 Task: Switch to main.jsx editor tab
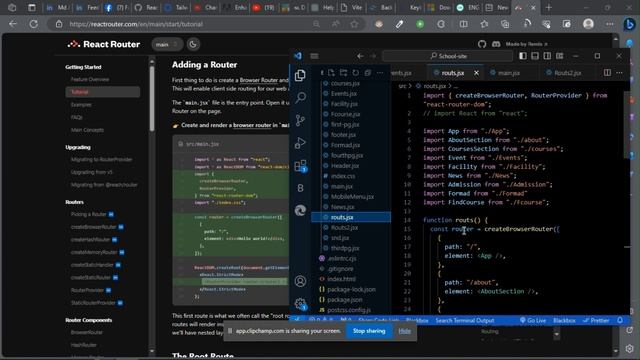pyautogui.click(x=508, y=73)
